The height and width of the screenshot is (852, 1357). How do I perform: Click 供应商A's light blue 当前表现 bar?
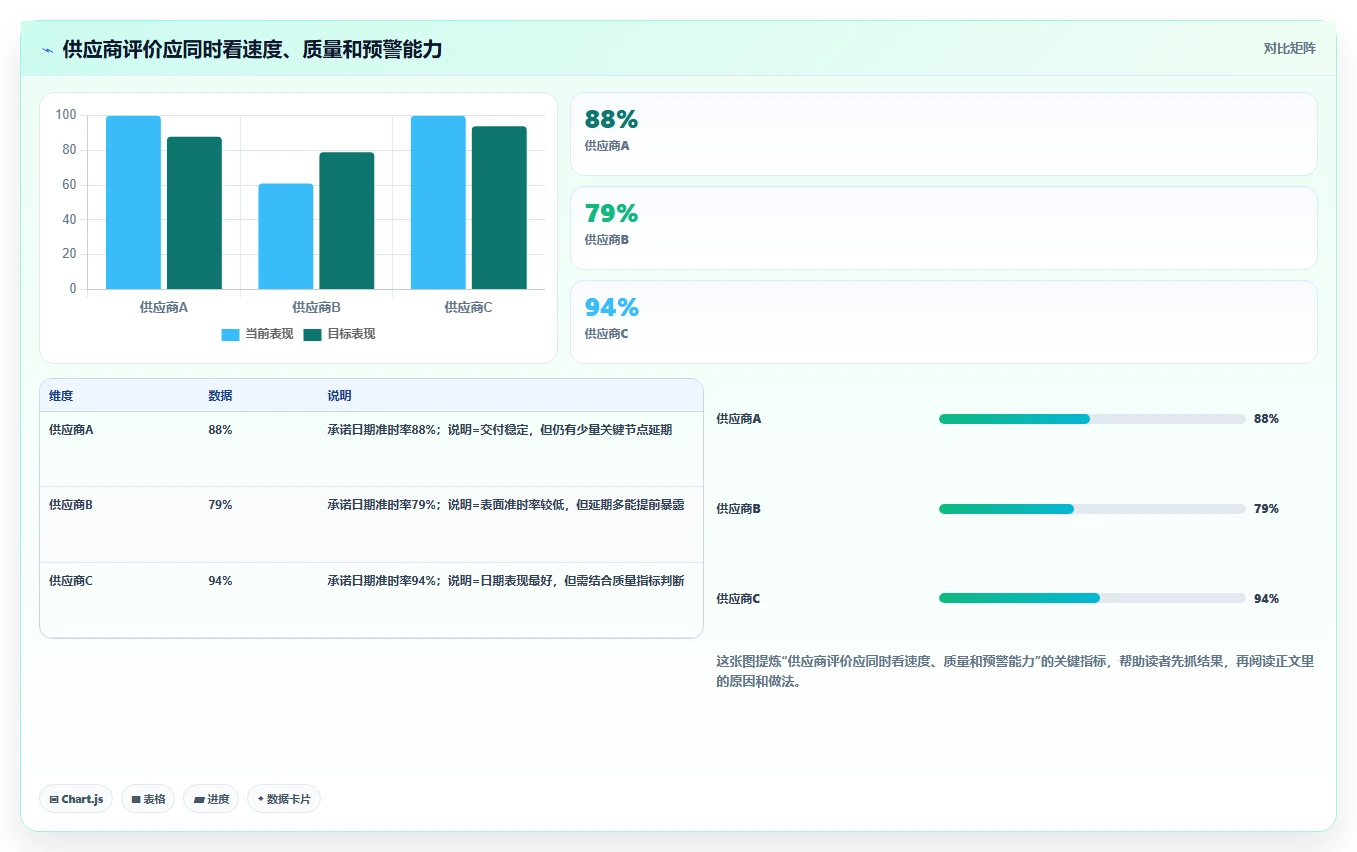click(x=133, y=203)
